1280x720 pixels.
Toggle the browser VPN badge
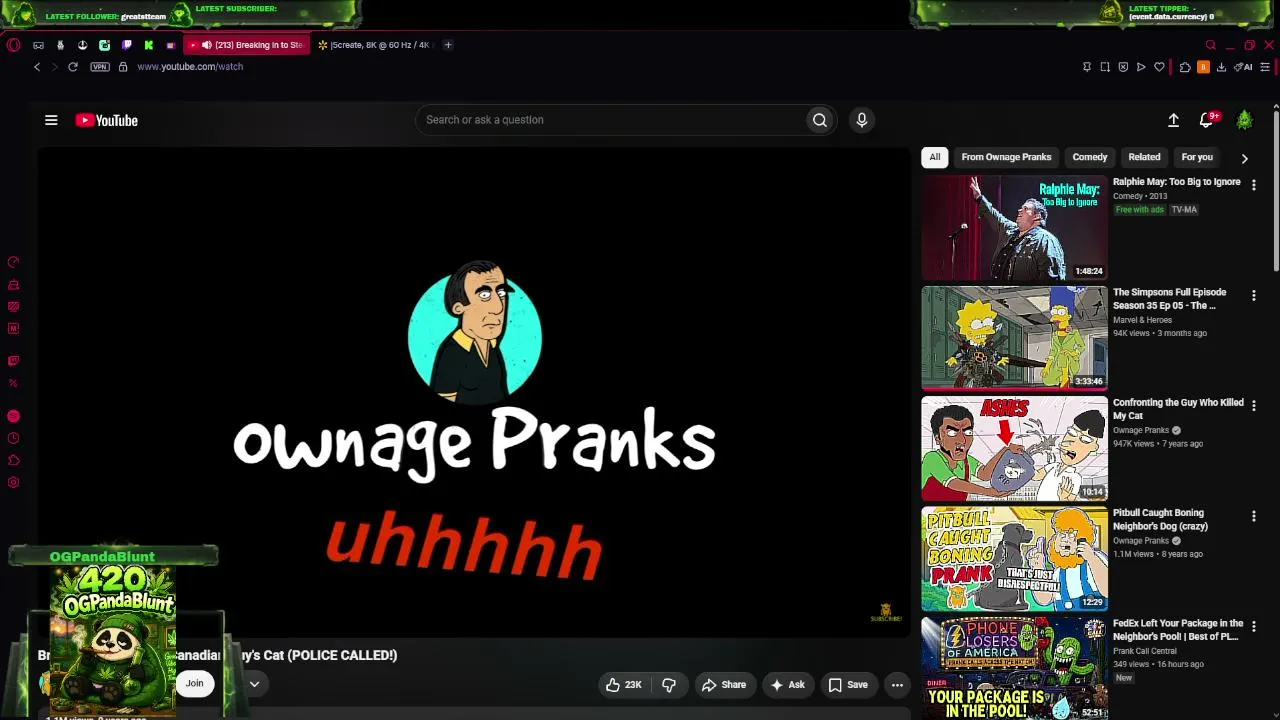pyautogui.click(x=100, y=67)
